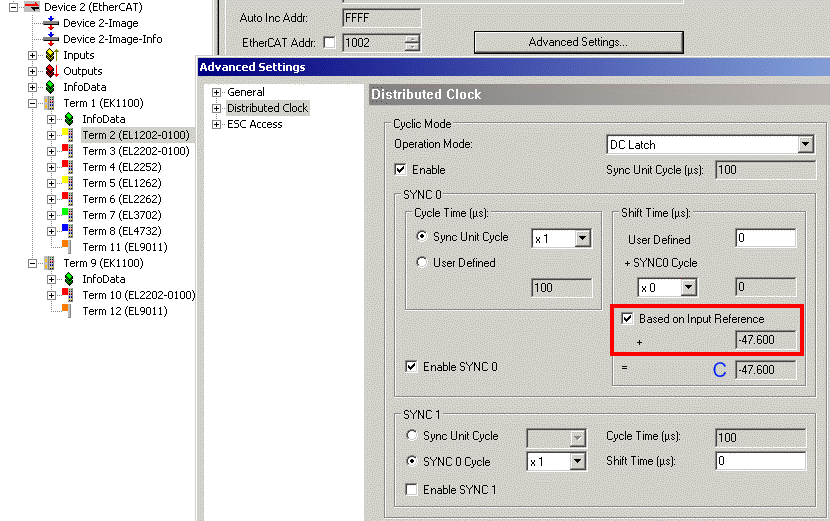Expand the Outputs tree node
The image size is (830, 521).
click(32, 71)
